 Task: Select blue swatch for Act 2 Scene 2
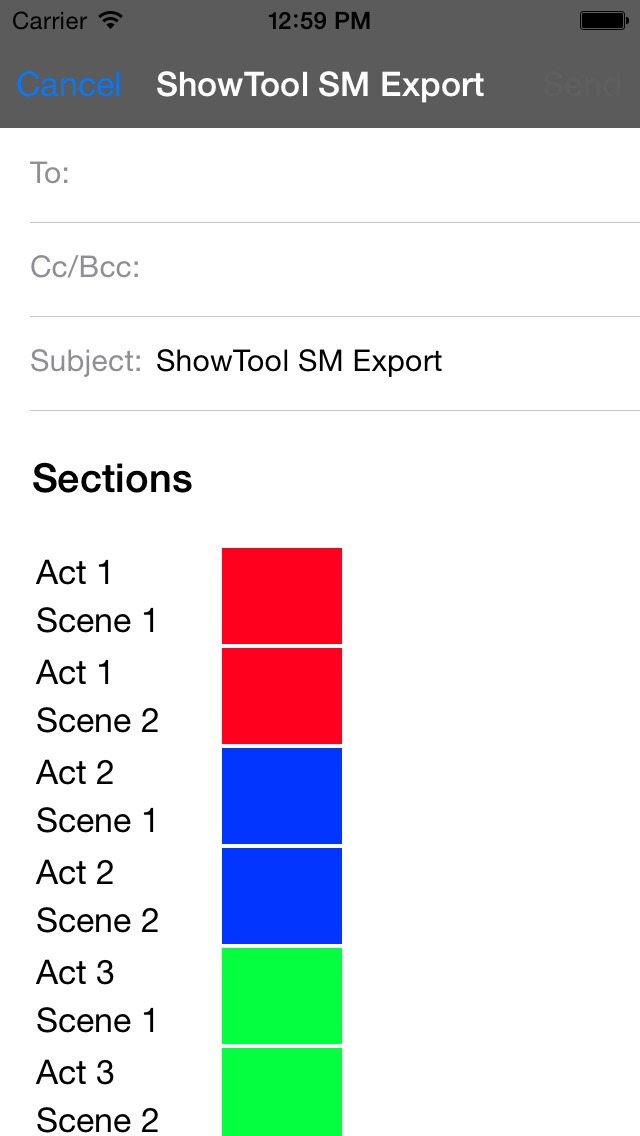(x=282, y=895)
